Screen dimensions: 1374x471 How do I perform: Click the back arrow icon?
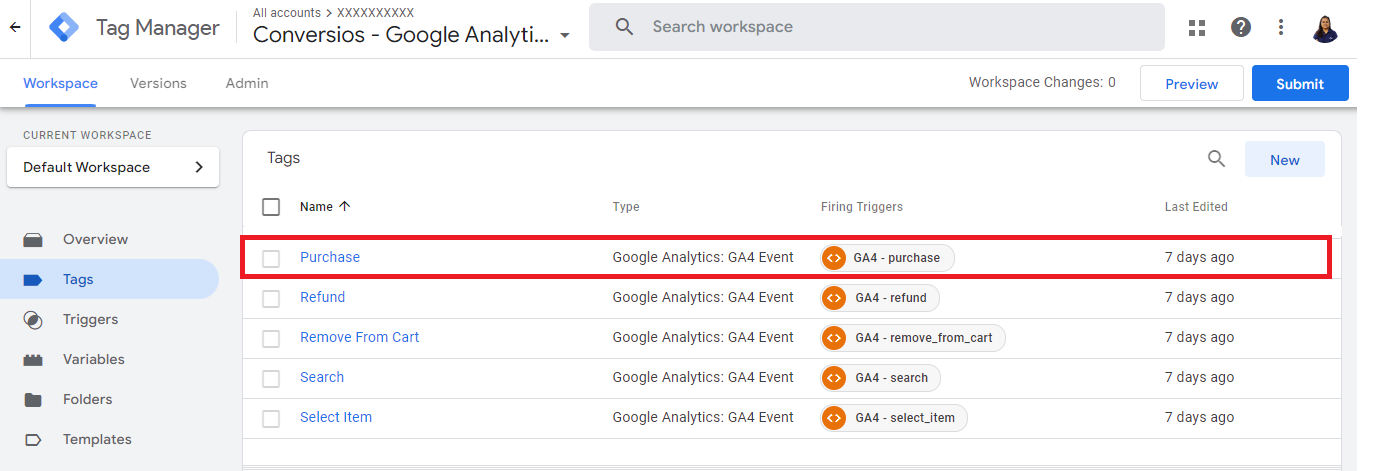coord(14,27)
